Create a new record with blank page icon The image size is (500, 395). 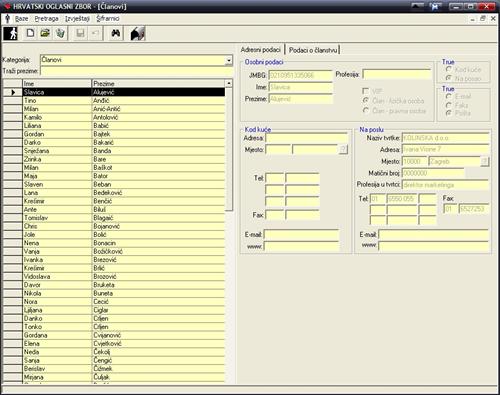click(30, 33)
